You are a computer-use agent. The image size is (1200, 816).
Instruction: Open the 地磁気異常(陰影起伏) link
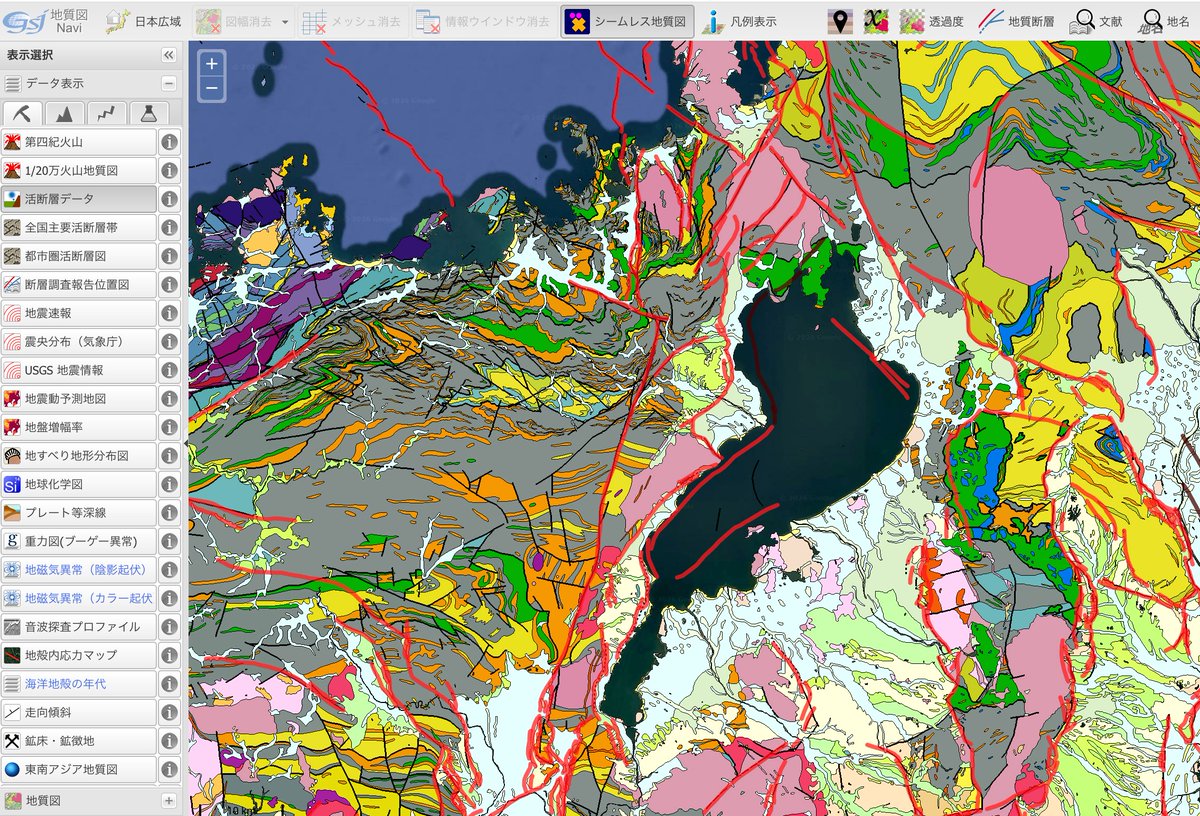[79, 570]
